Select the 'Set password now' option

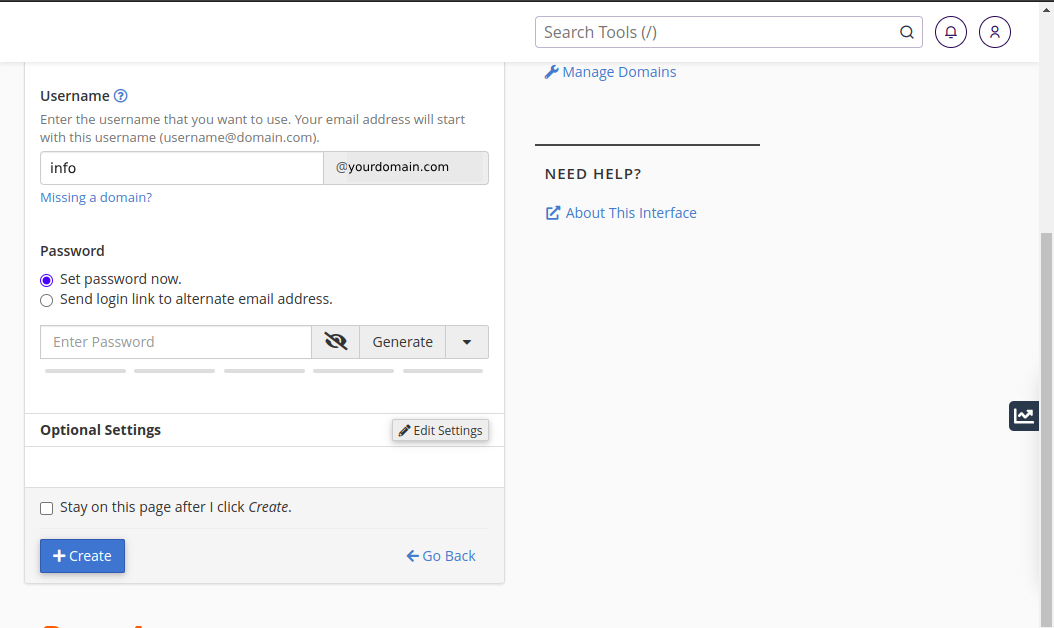click(x=47, y=280)
